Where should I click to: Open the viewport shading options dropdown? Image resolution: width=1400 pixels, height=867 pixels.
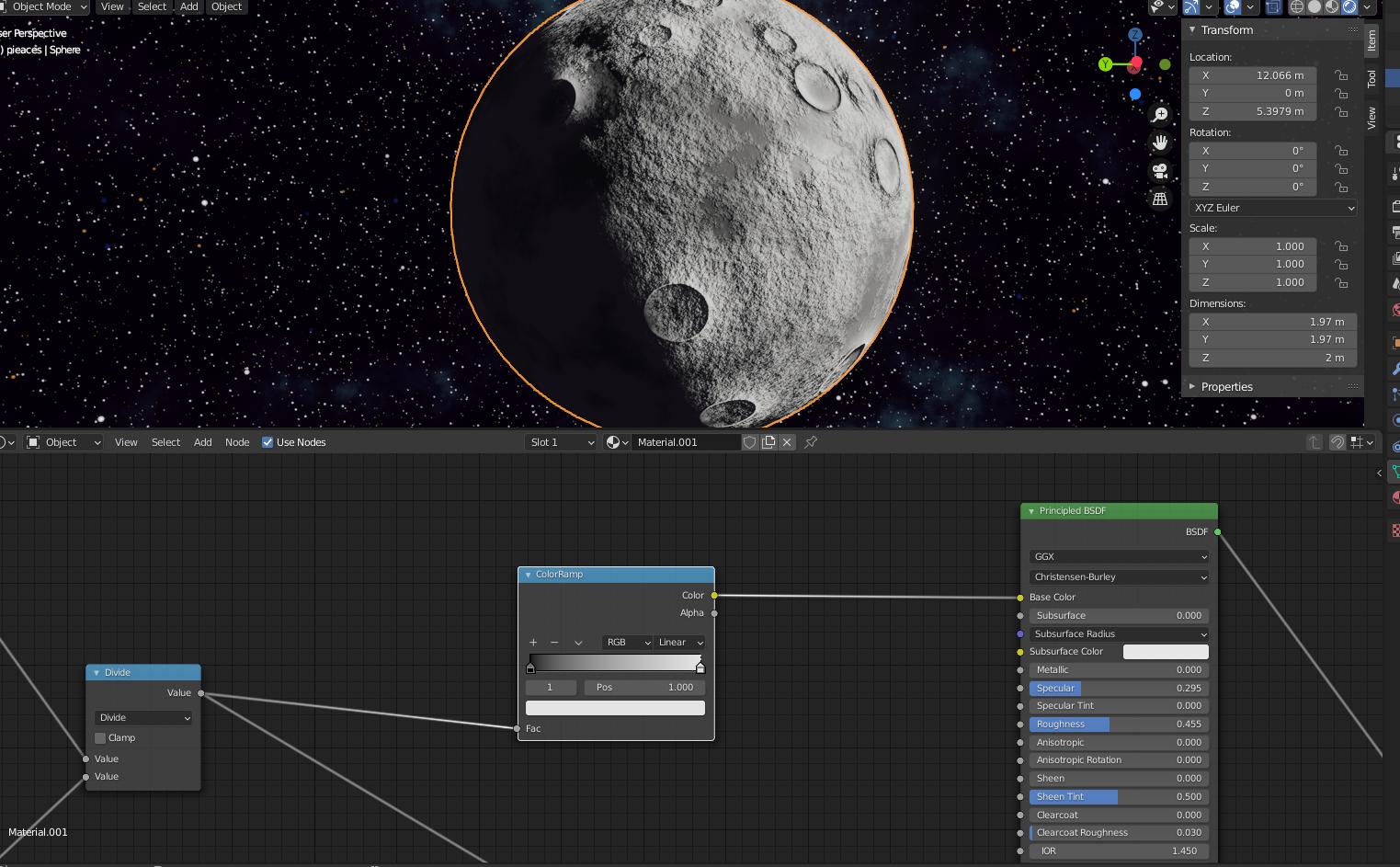click(x=1368, y=6)
